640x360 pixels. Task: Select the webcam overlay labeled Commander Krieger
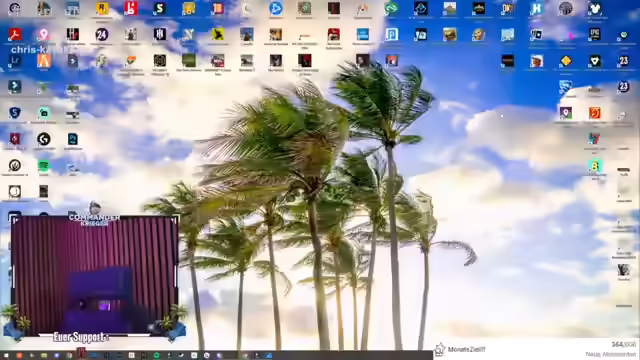coord(95,276)
